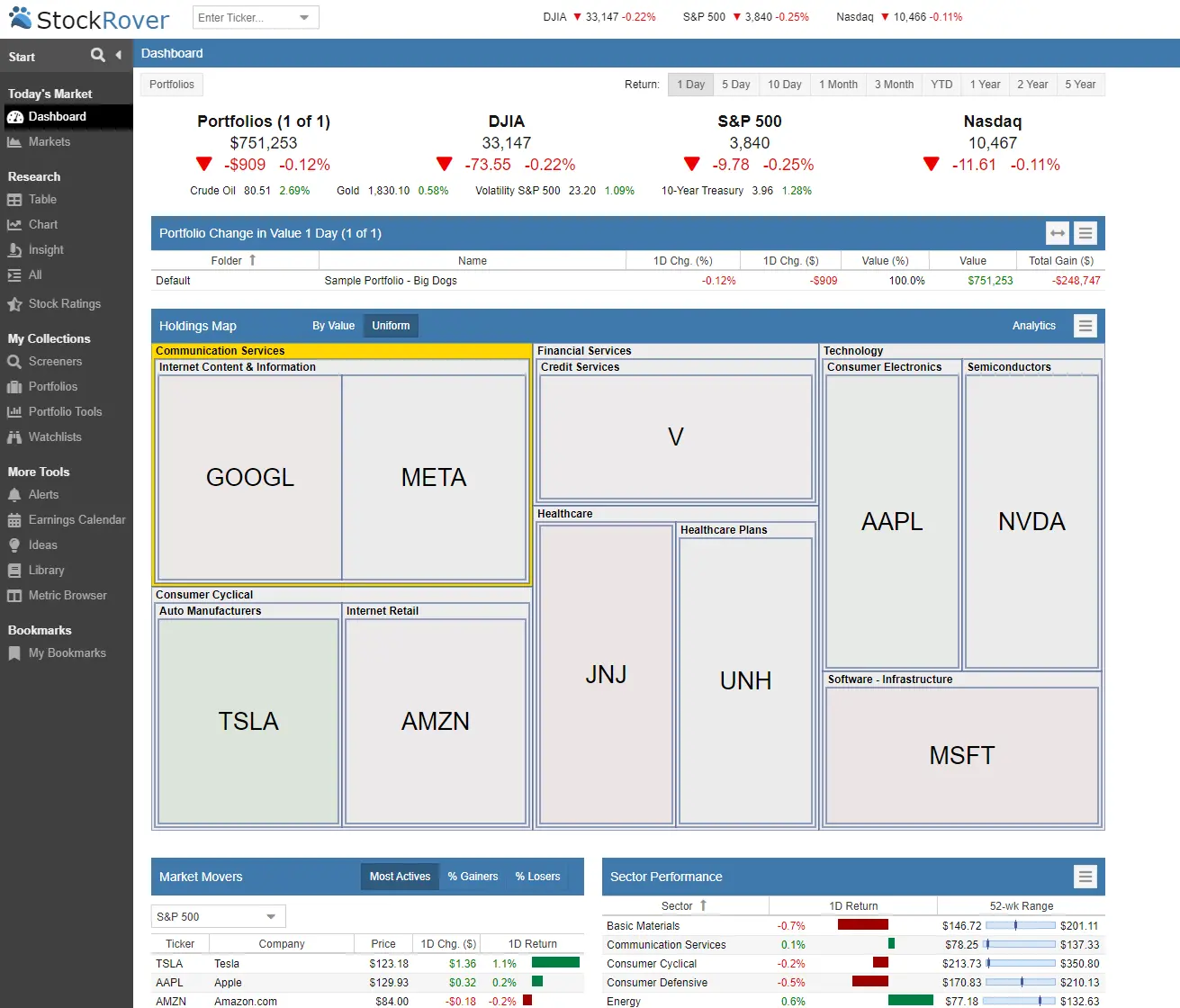Screen dimensions: 1180x1008
Task: Click the expand-width arrow icon on Portfolio Change panel
Action: tap(1057, 232)
